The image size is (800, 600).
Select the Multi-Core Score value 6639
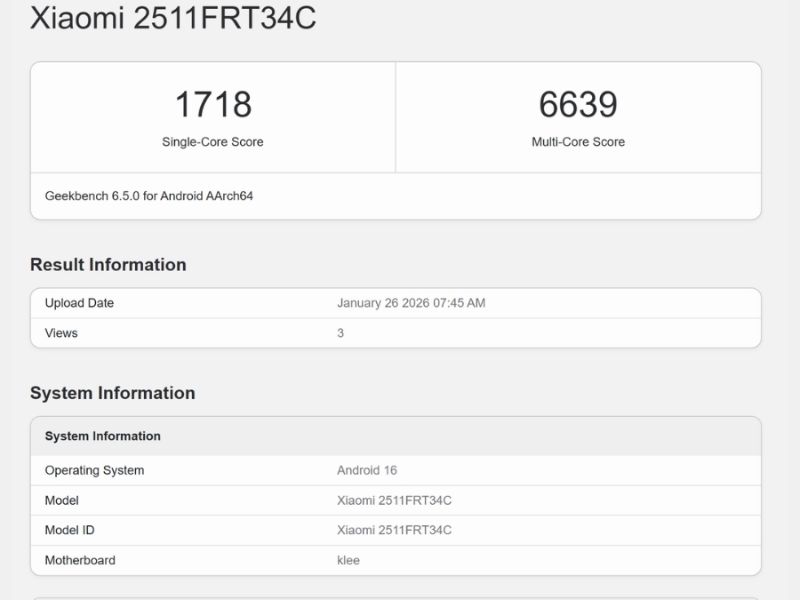tap(577, 100)
